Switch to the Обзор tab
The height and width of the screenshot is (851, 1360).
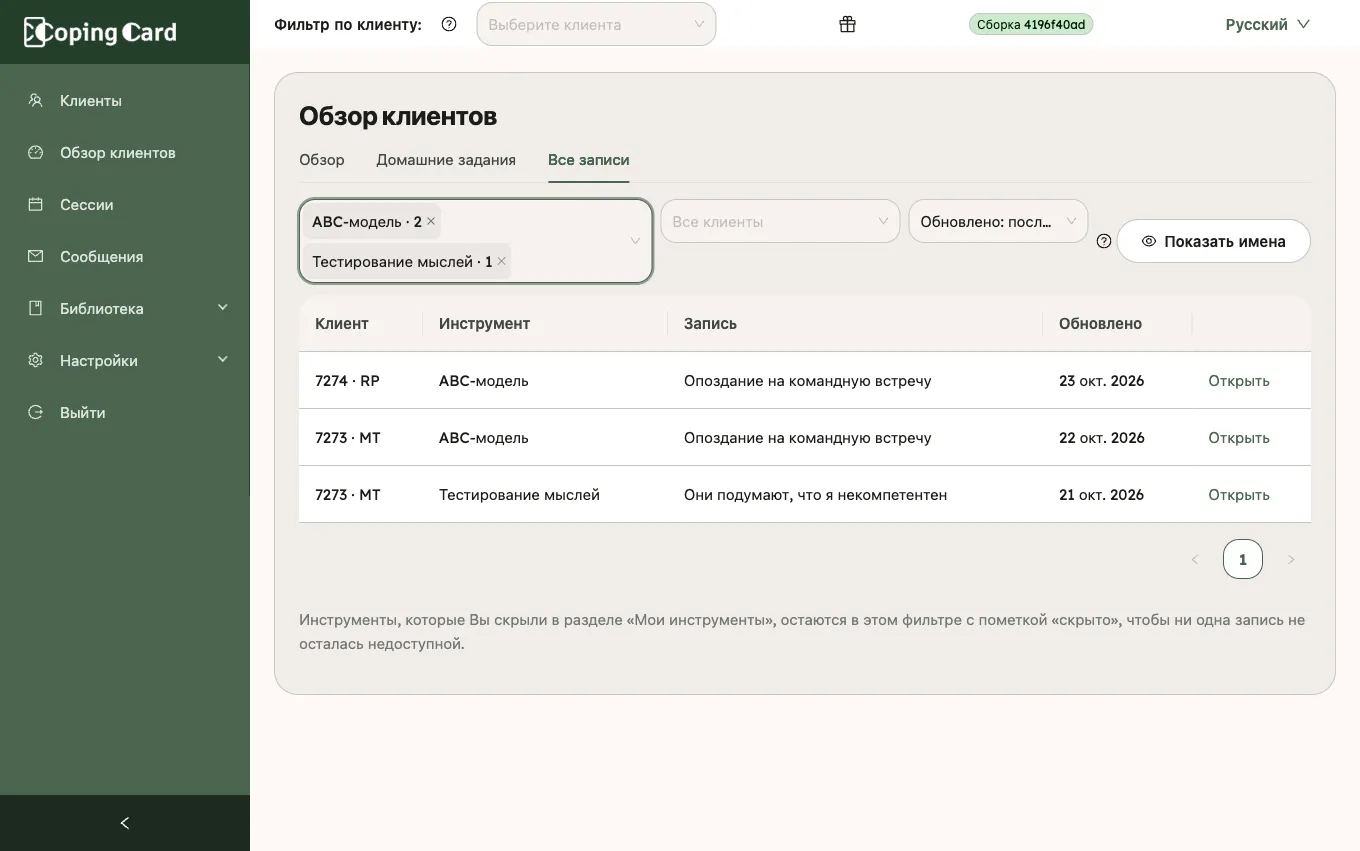click(x=322, y=160)
